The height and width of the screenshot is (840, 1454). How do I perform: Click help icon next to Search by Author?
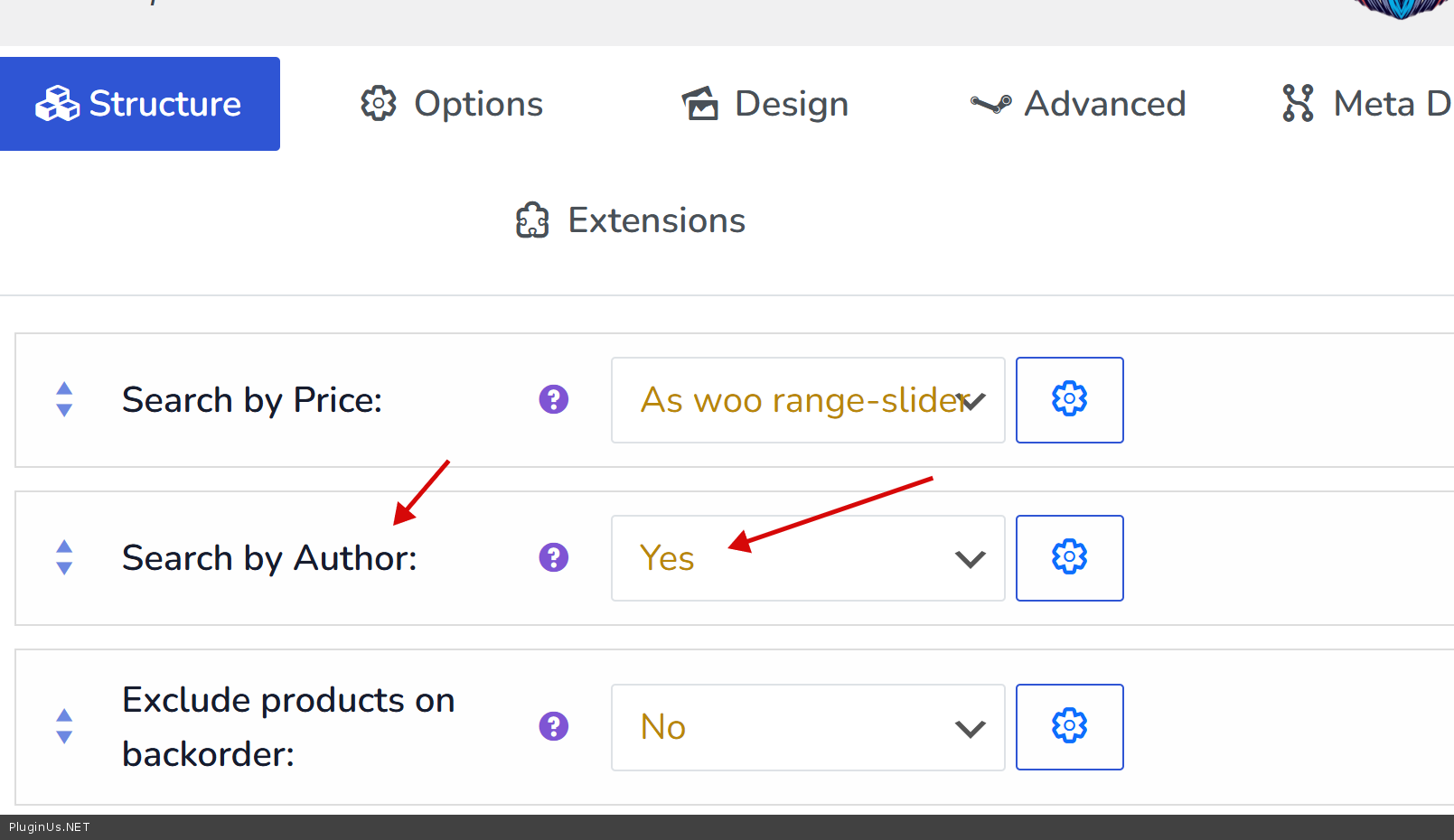pos(553,557)
